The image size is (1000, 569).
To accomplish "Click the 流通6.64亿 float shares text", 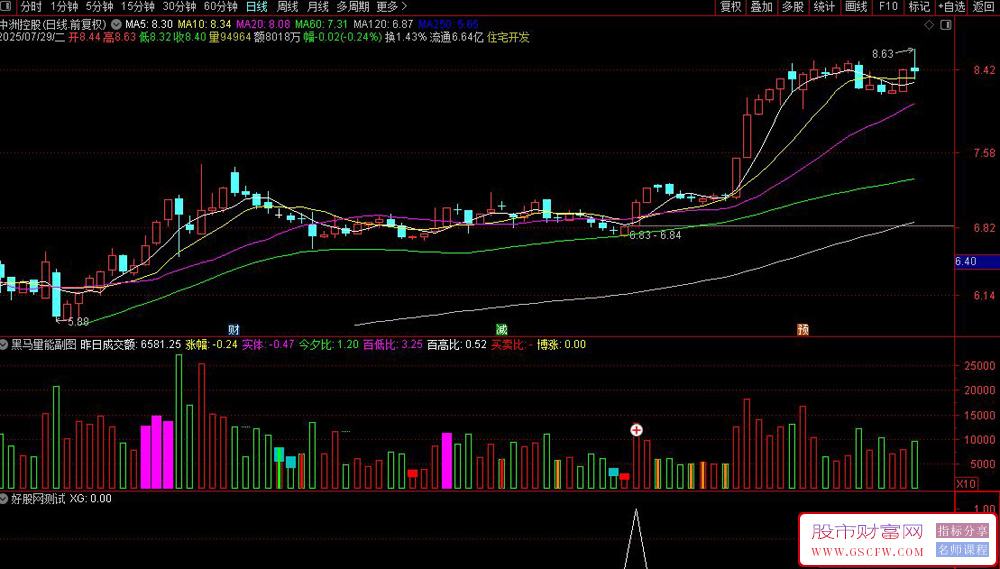I will (x=457, y=37).
